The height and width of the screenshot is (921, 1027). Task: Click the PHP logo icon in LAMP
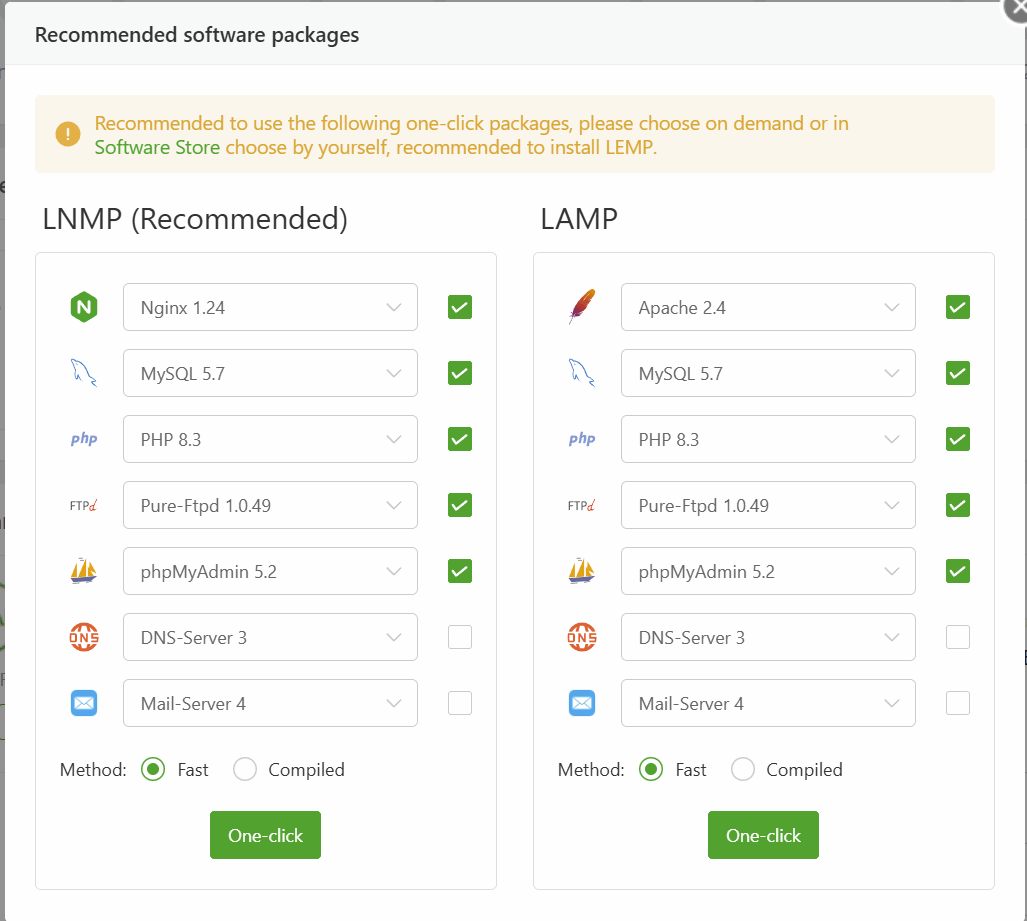click(x=582, y=439)
